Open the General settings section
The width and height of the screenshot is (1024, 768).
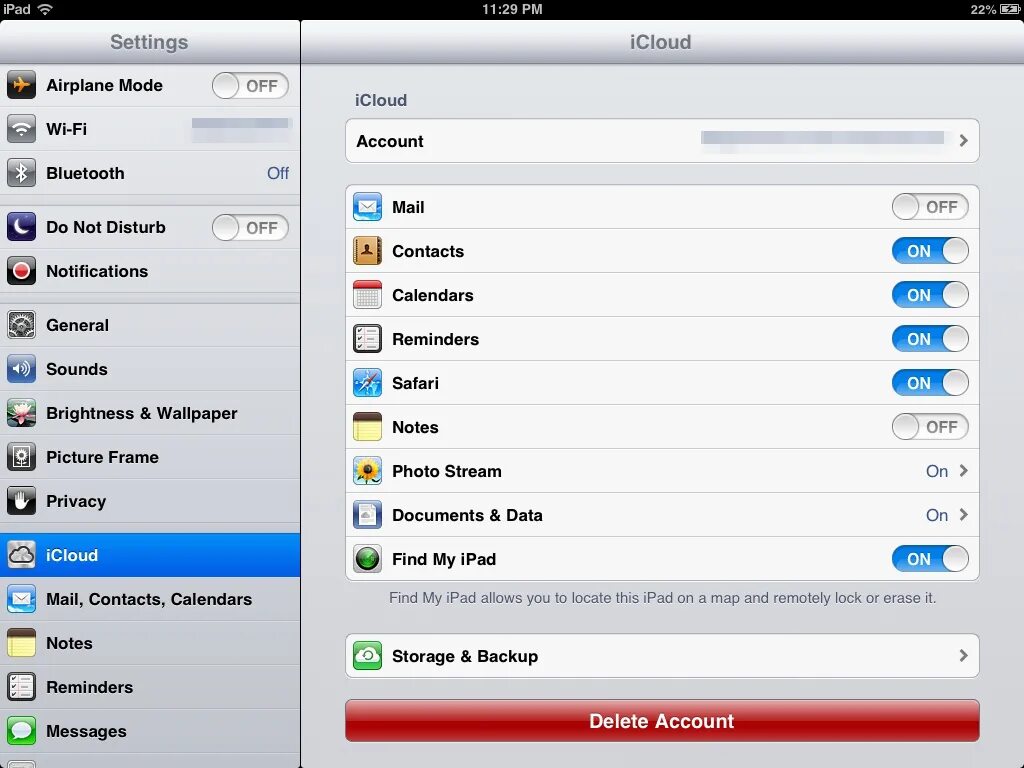click(150, 325)
